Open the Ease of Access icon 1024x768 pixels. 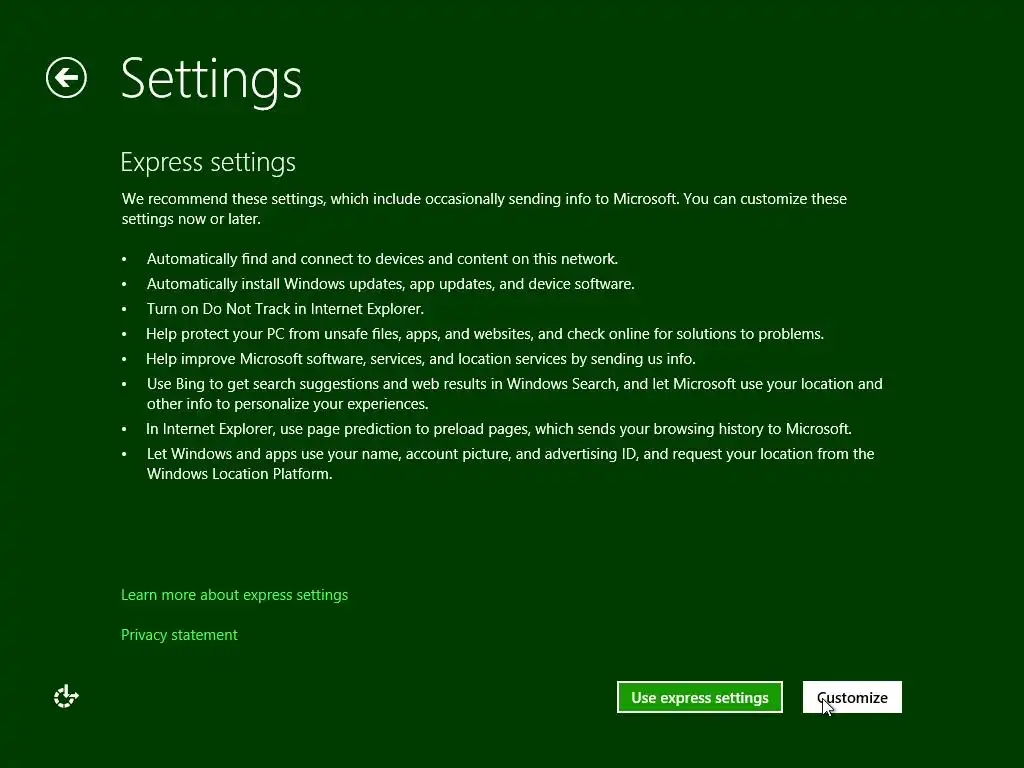pos(66,696)
